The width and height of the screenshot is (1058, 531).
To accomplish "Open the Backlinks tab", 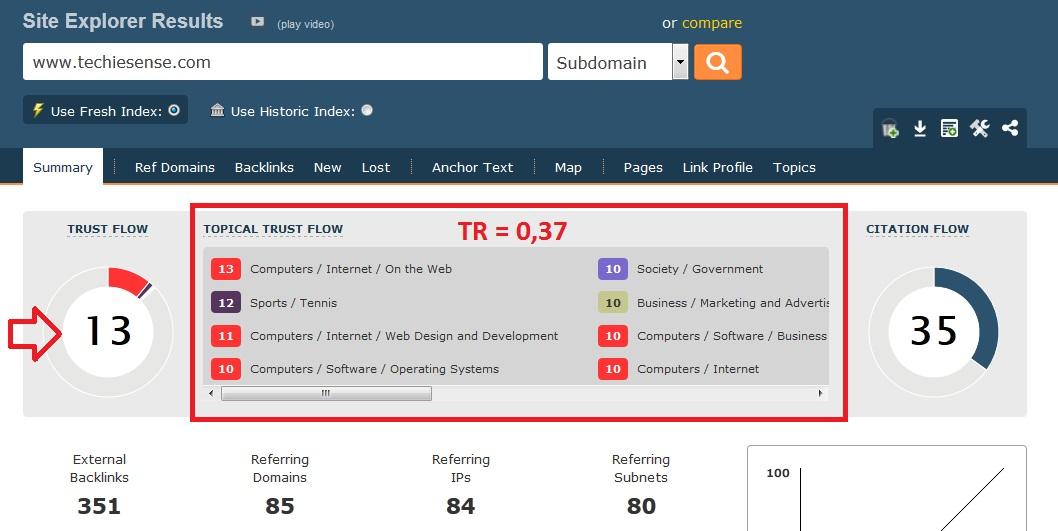I will click(x=264, y=167).
